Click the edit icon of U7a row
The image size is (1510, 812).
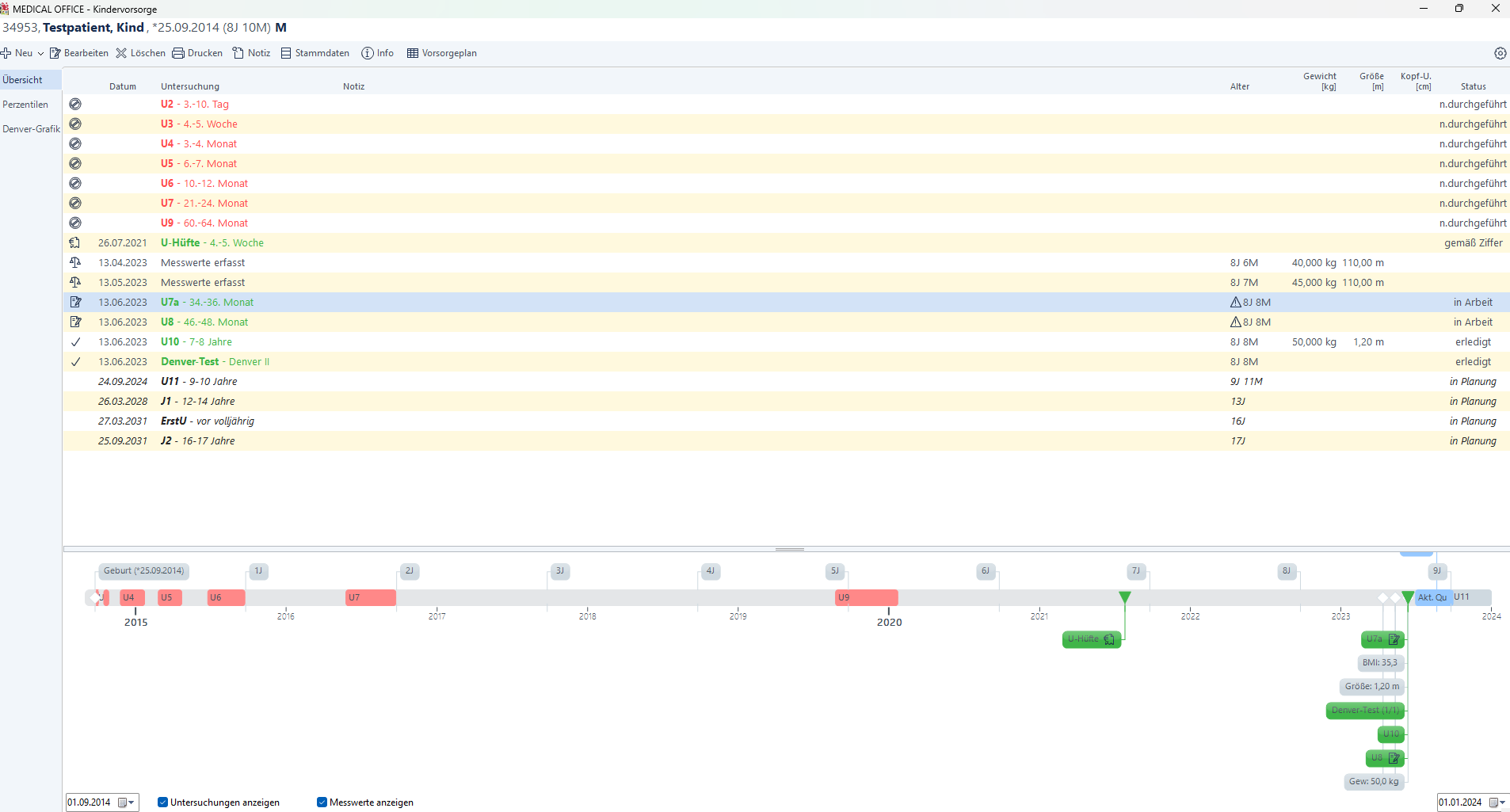[x=75, y=302]
